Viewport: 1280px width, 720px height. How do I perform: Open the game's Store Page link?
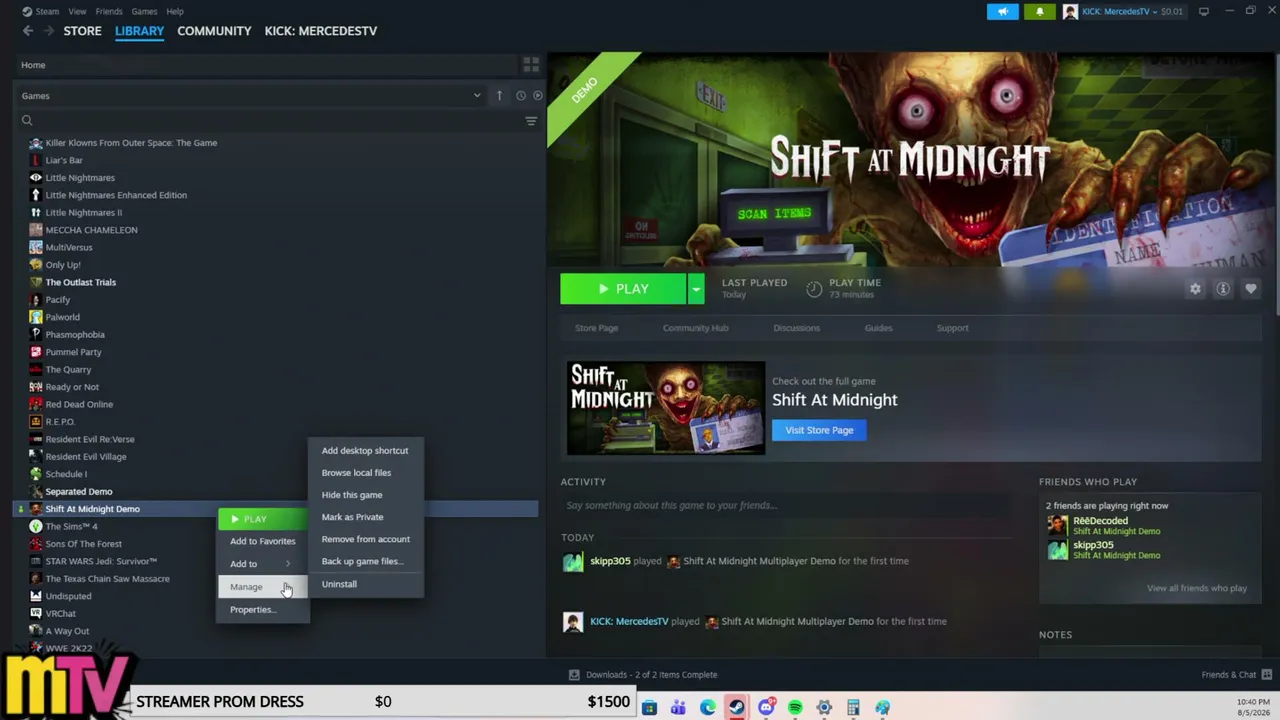[596, 328]
